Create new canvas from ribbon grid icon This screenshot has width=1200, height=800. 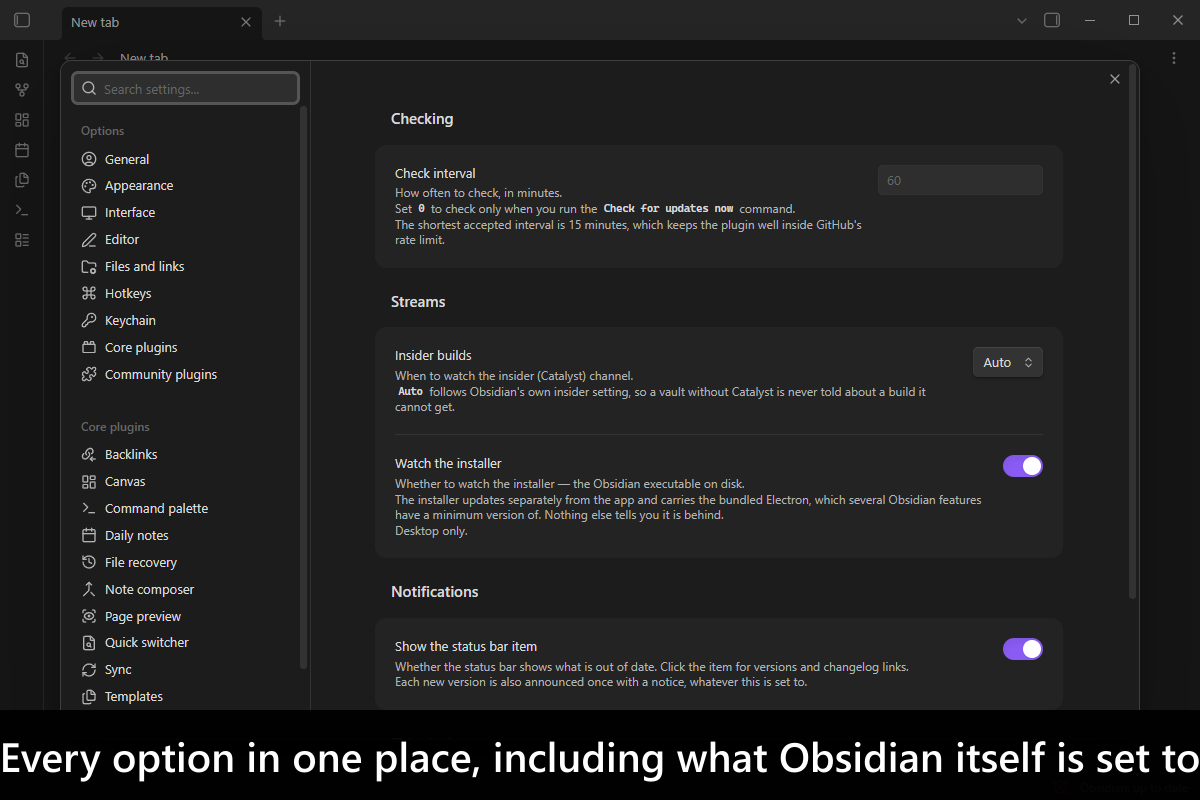22,120
